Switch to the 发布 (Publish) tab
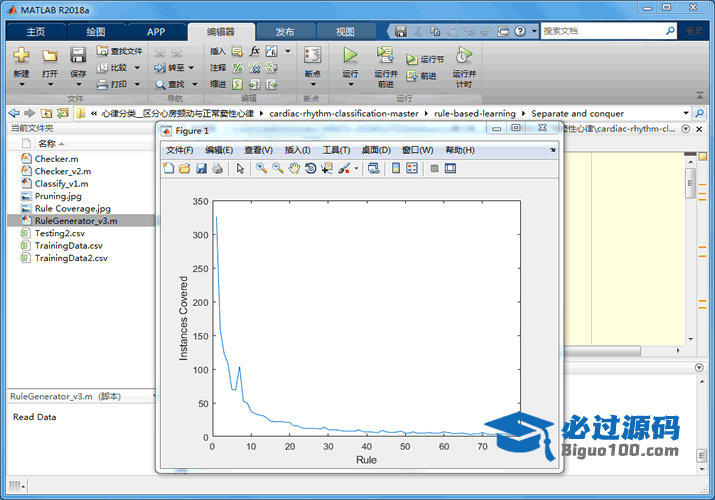Screen dimensions: 715x500 (x=285, y=32)
